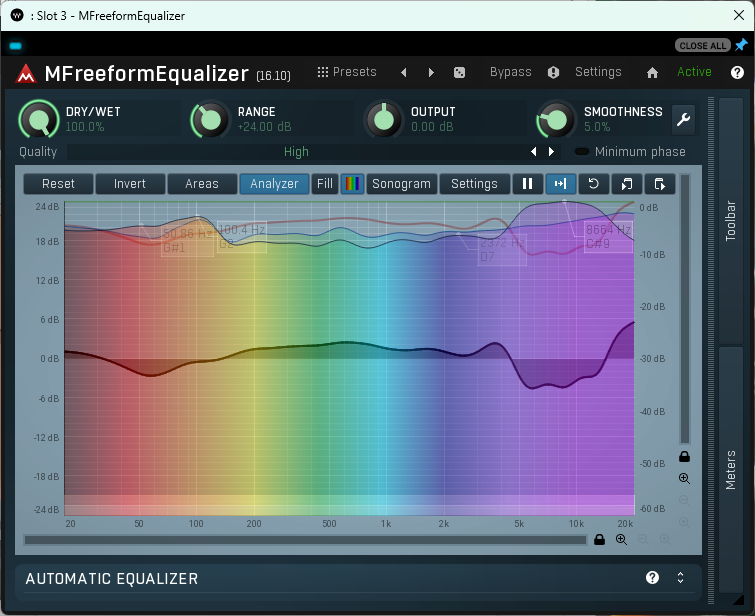Select previous Quality option with left arrow
This screenshot has height=616, width=755.
[x=534, y=152]
